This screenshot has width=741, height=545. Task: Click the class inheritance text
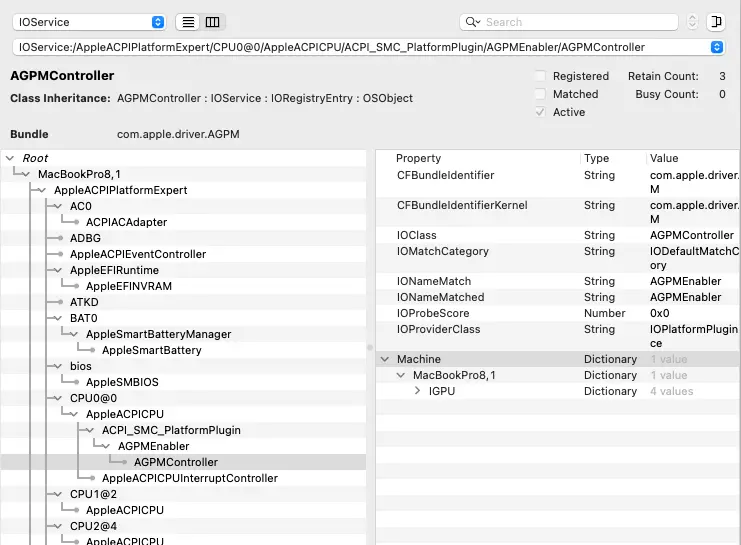[x=265, y=98]
